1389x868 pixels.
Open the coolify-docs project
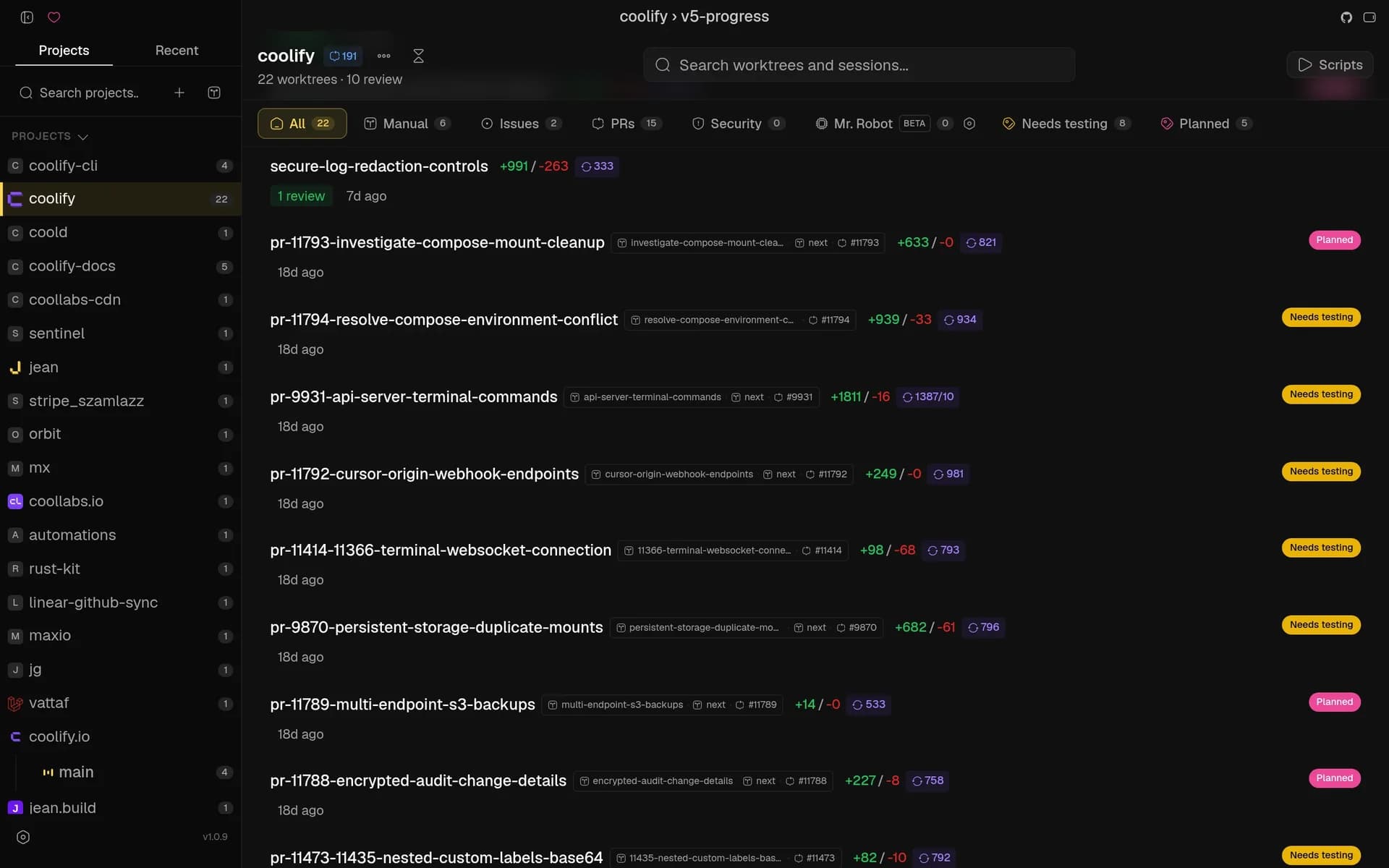click(x=121, y=266)
